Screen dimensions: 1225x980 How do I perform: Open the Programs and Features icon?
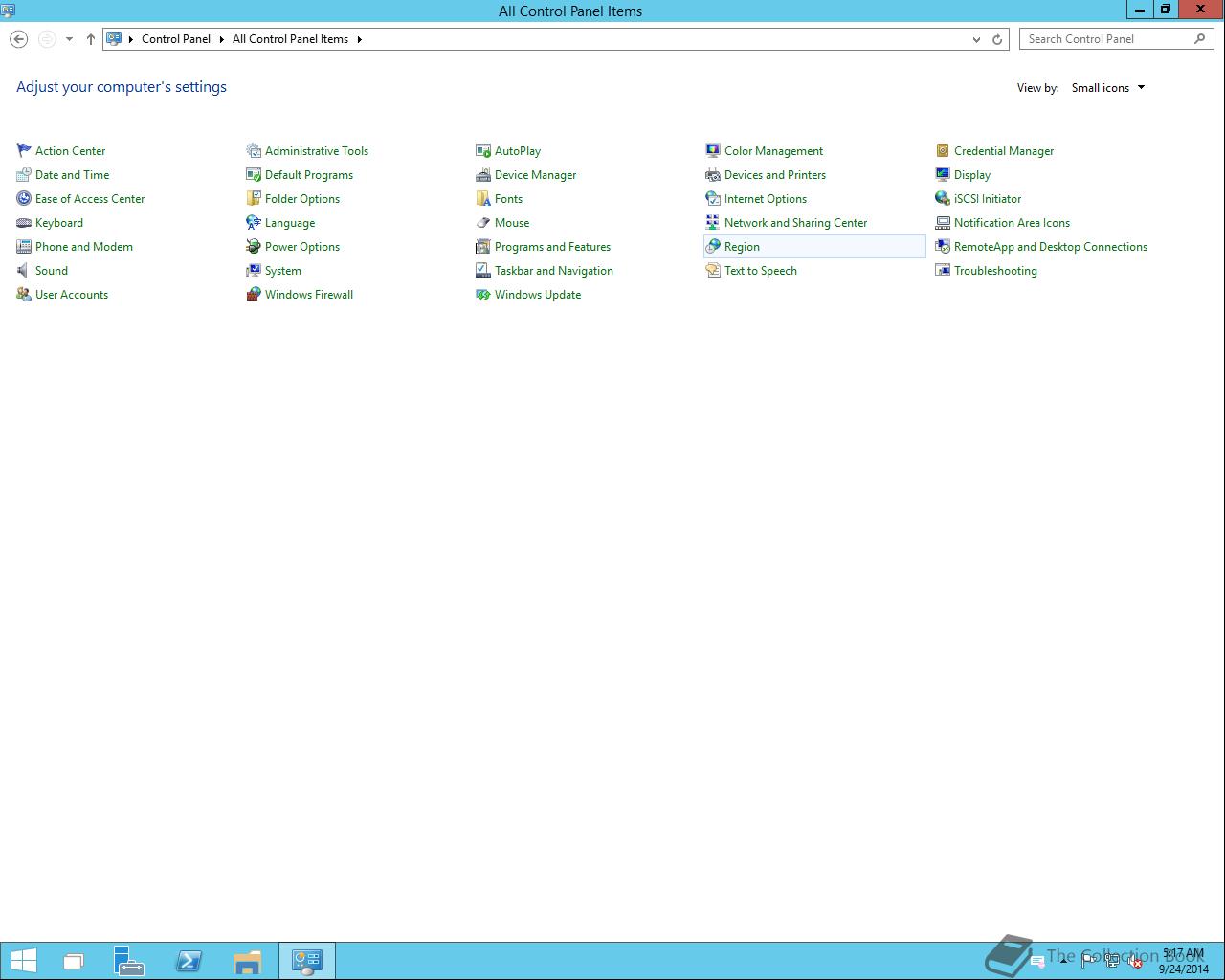pos(483,246)
